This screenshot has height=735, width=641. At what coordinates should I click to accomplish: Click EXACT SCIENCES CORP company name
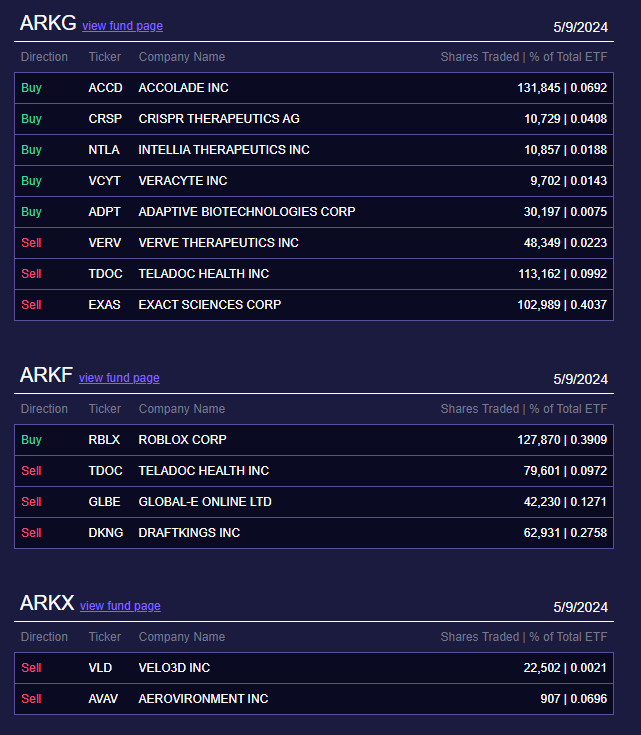(x=210, y=304)
